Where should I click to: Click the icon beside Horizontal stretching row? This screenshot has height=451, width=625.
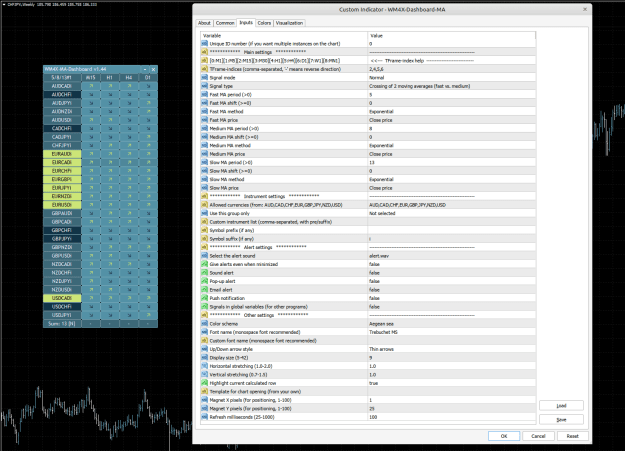coord(204,366)
